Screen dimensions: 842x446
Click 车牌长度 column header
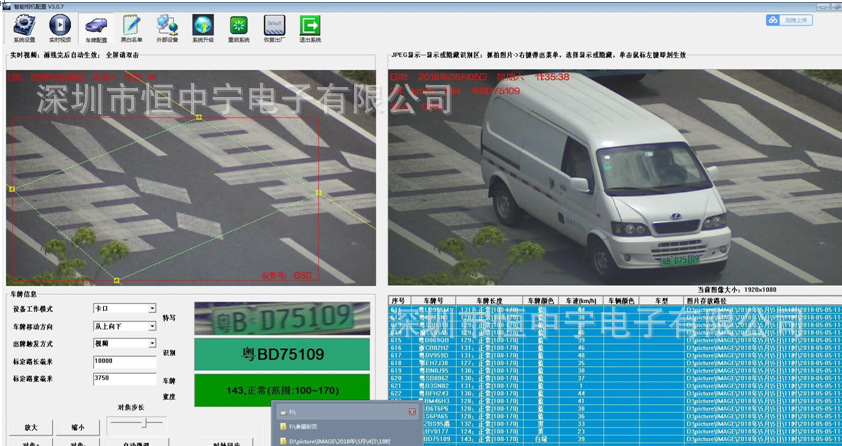click(x=490, y=301)
